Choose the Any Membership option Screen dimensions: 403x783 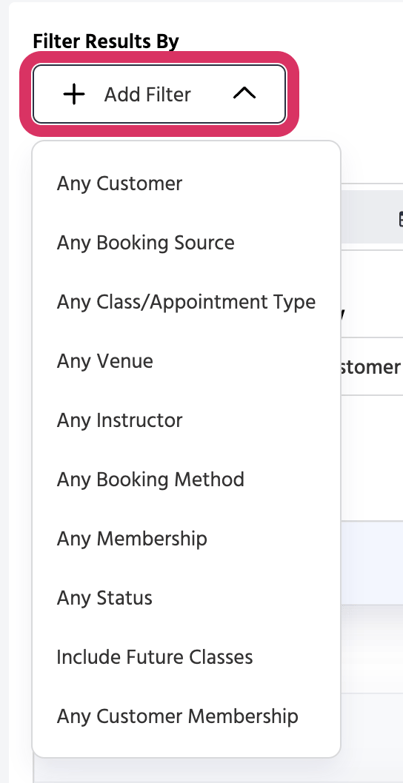(x=186, y=539)
